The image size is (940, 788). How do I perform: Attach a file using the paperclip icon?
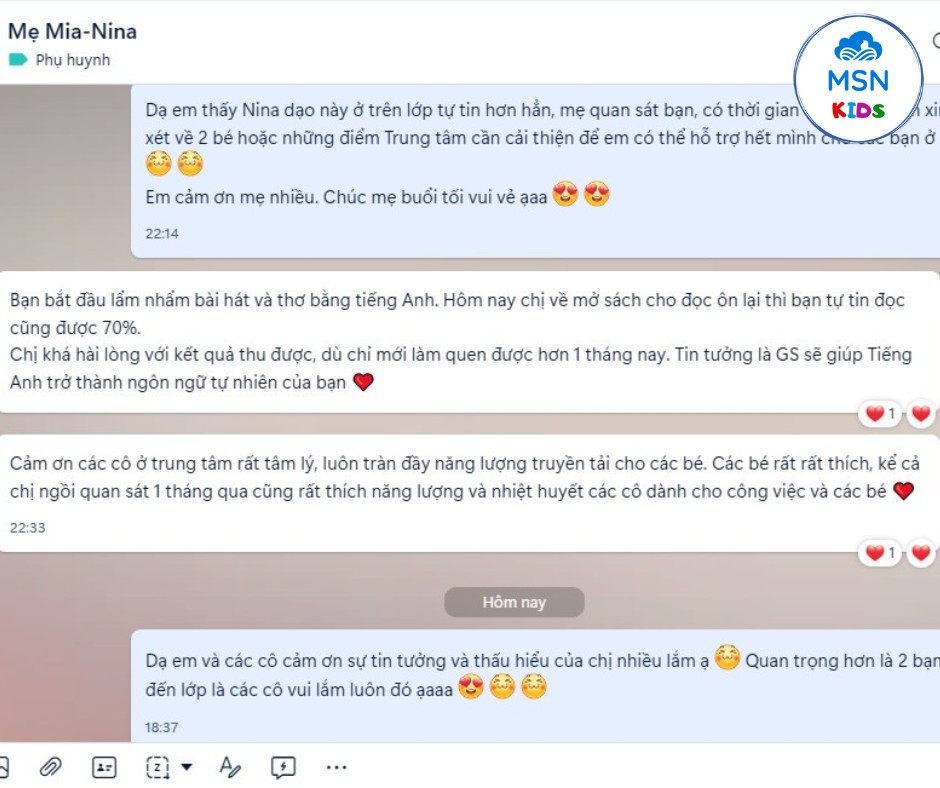coord(50,767)
